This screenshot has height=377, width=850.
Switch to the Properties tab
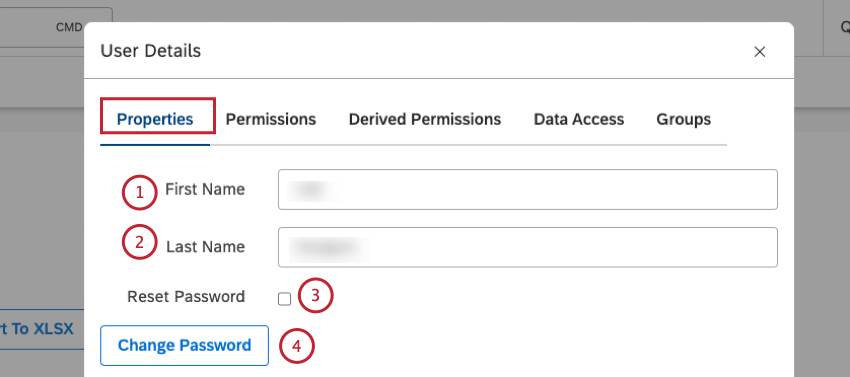pyautogui.click(x=155, y=119)
